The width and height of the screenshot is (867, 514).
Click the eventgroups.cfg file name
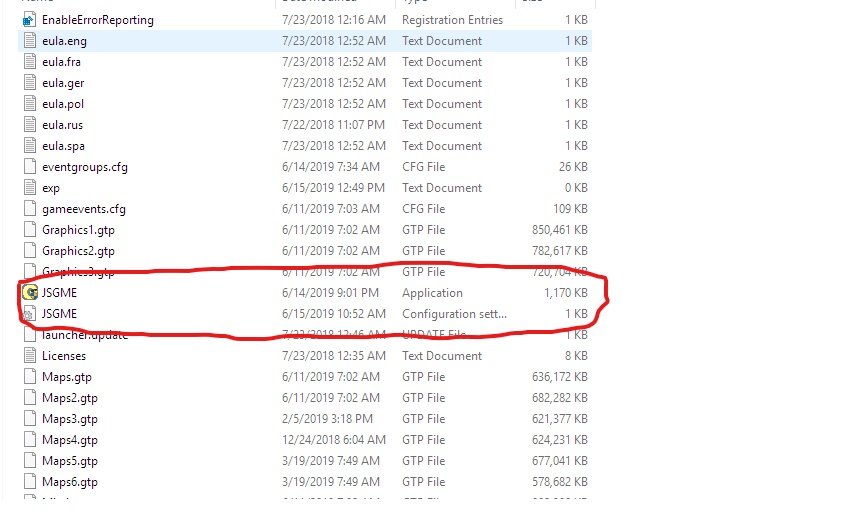tap(85, 167)
